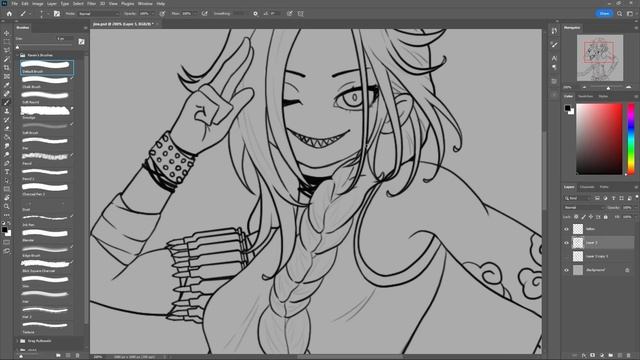Open layer filter Kind dropdown
Viewport: 640px width, 360px height.
tap(577, 198)
